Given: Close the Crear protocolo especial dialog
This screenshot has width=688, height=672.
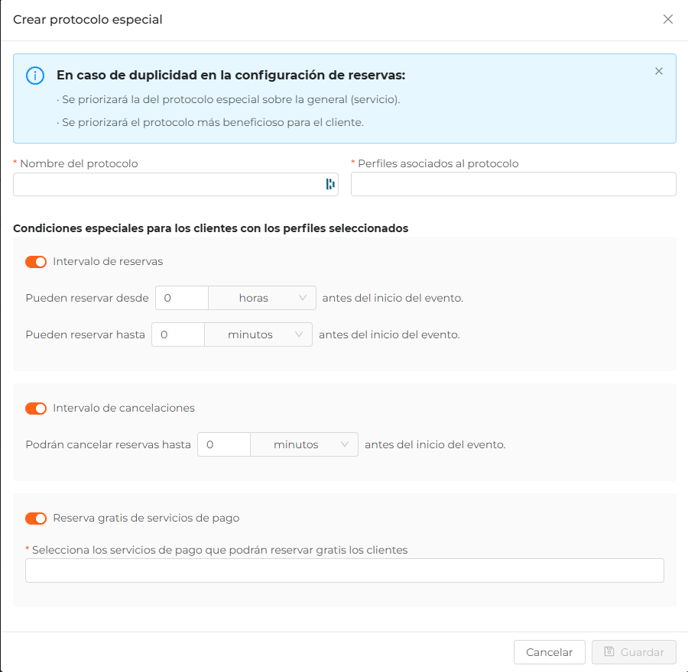Looking at the screenshot, I should [668, 19].
